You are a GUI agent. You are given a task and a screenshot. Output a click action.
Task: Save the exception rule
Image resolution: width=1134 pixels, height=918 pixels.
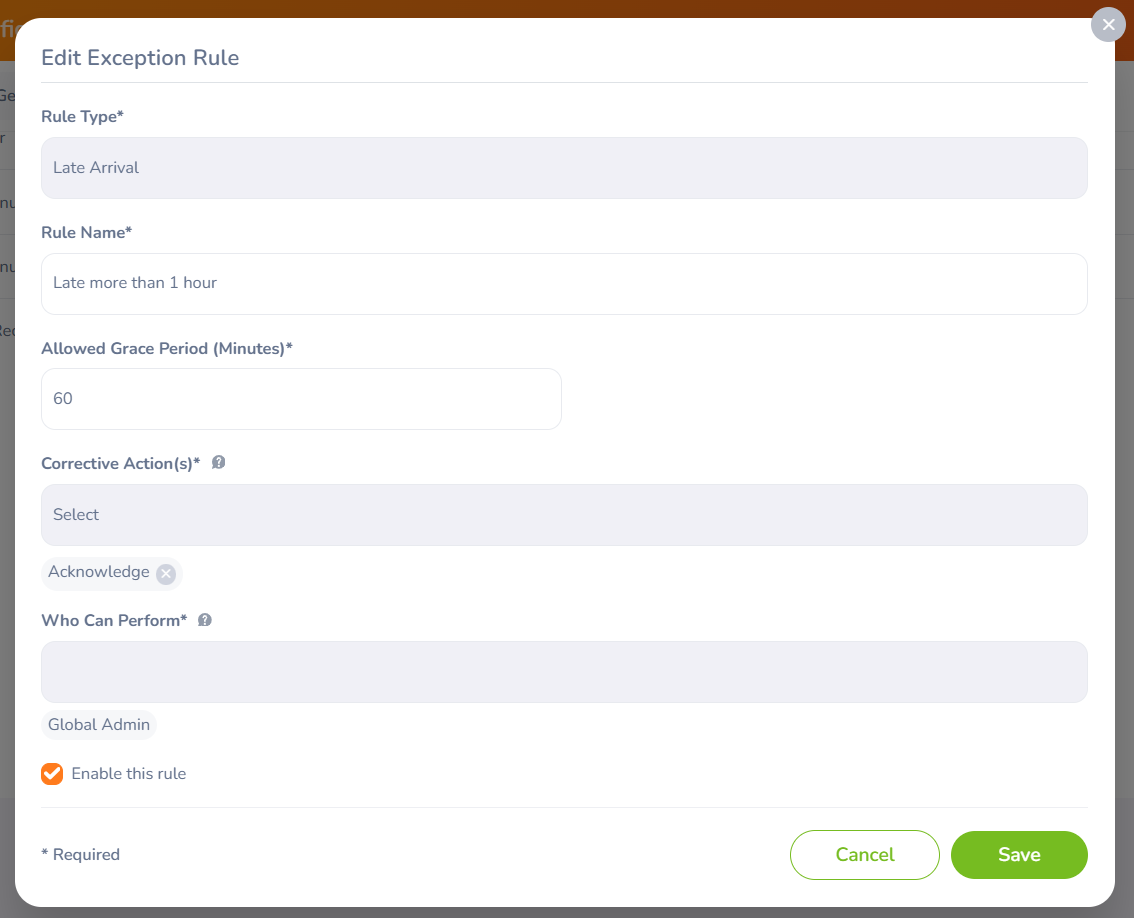1019,855
